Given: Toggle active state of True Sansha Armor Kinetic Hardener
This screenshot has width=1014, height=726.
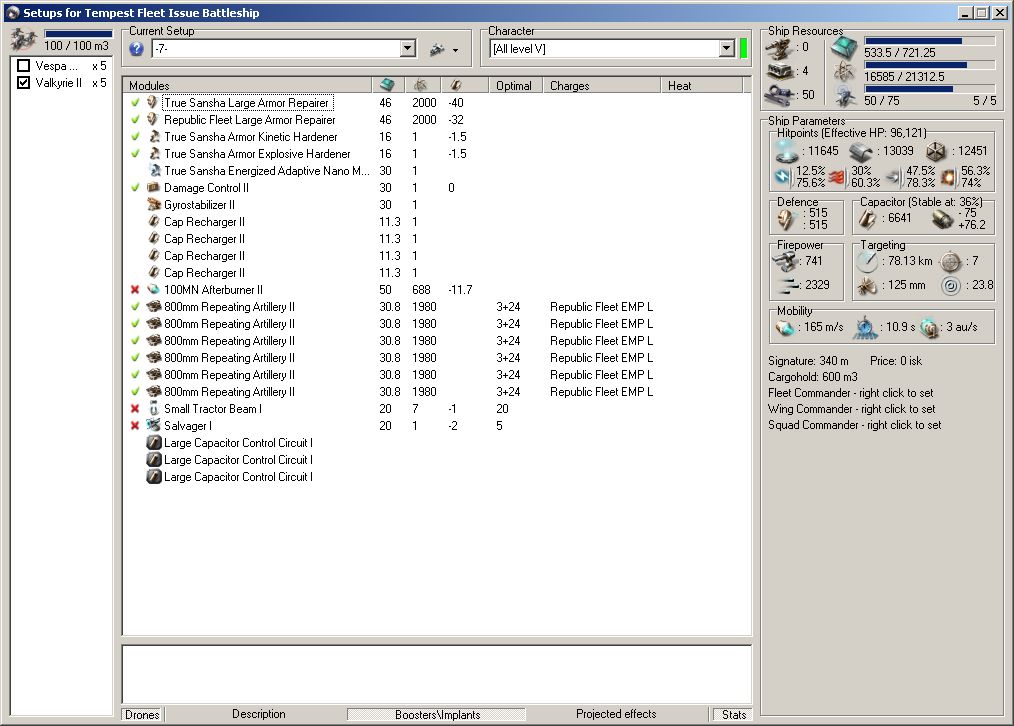Looking at the screenshot, I should click(x=135, y=136).
